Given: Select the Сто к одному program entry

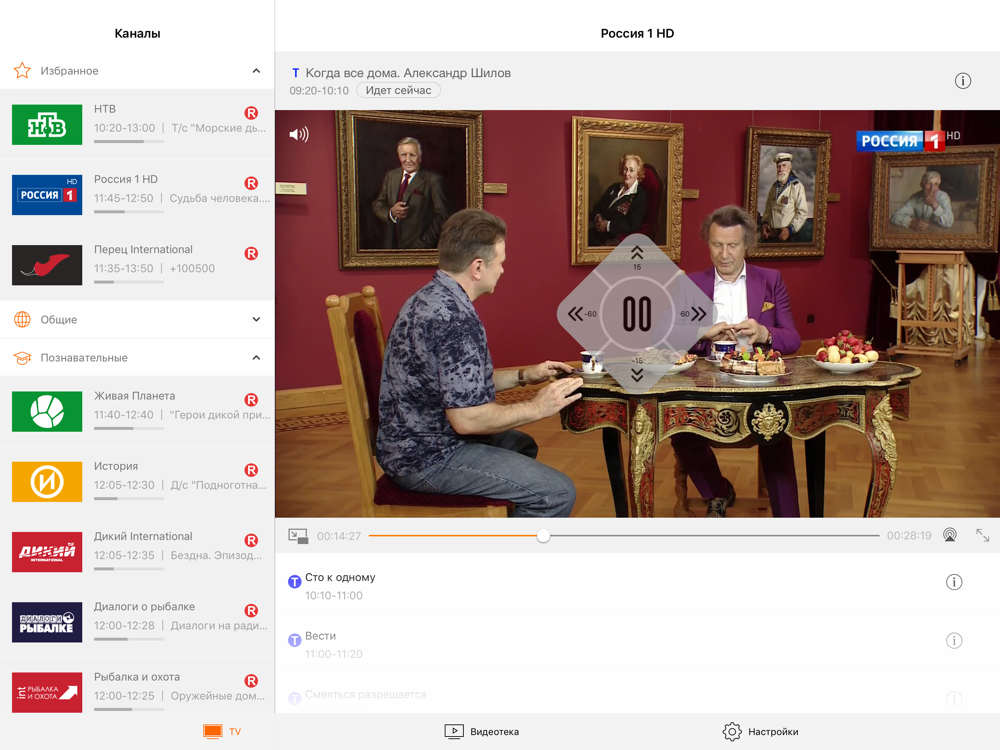Looking at the screenshot, I should (x=637, y=585).
